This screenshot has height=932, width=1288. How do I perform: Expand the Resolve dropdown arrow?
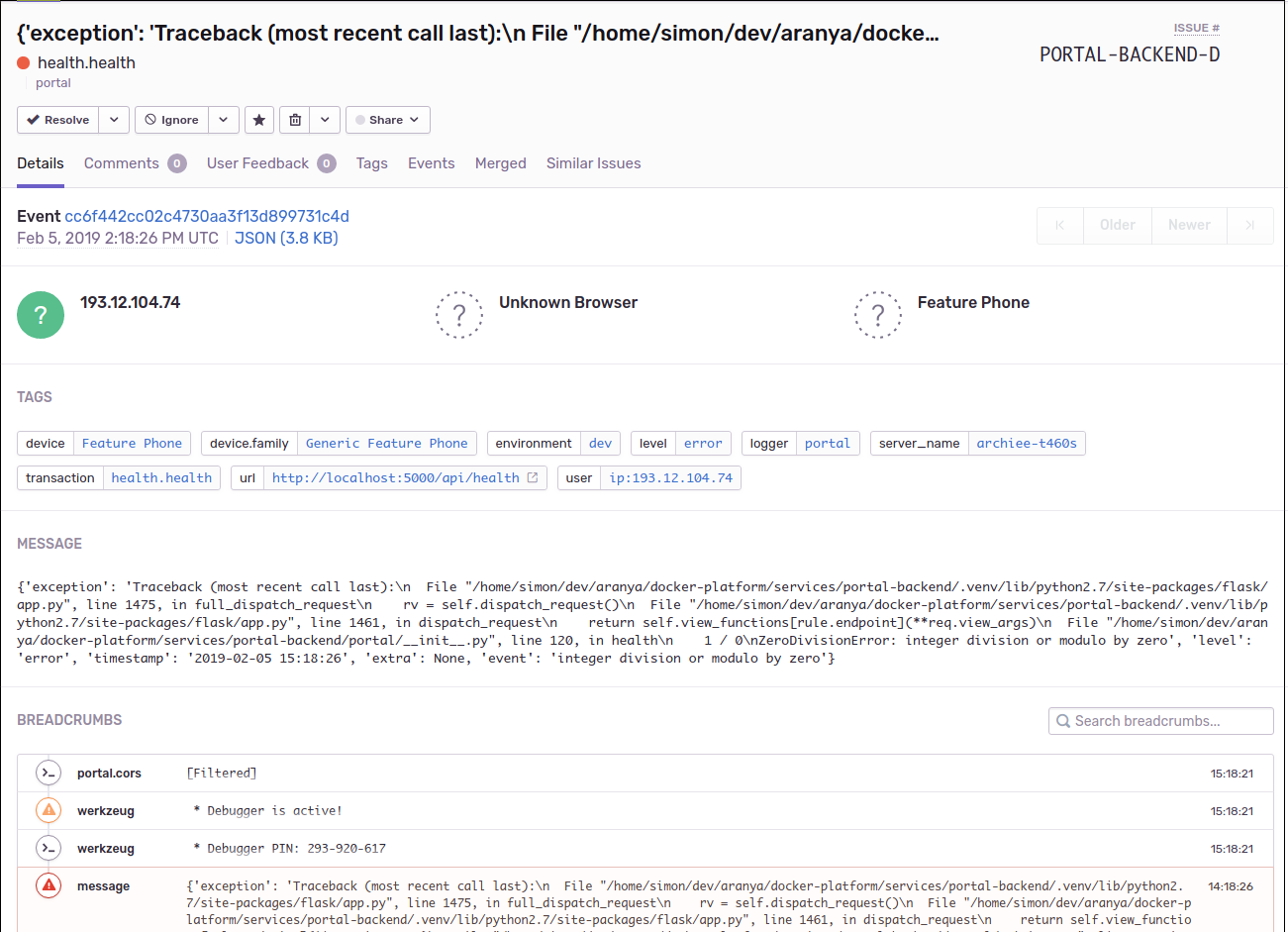point(113,119)
